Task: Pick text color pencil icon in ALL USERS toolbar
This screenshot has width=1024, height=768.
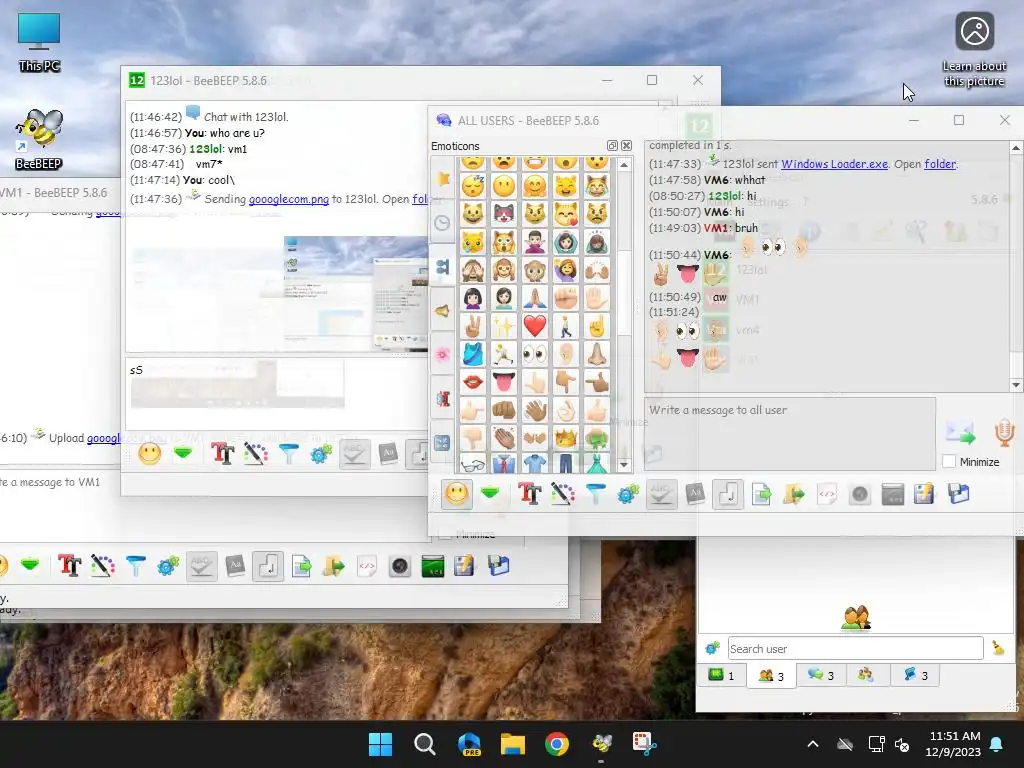Action: [x=562, y=494]
